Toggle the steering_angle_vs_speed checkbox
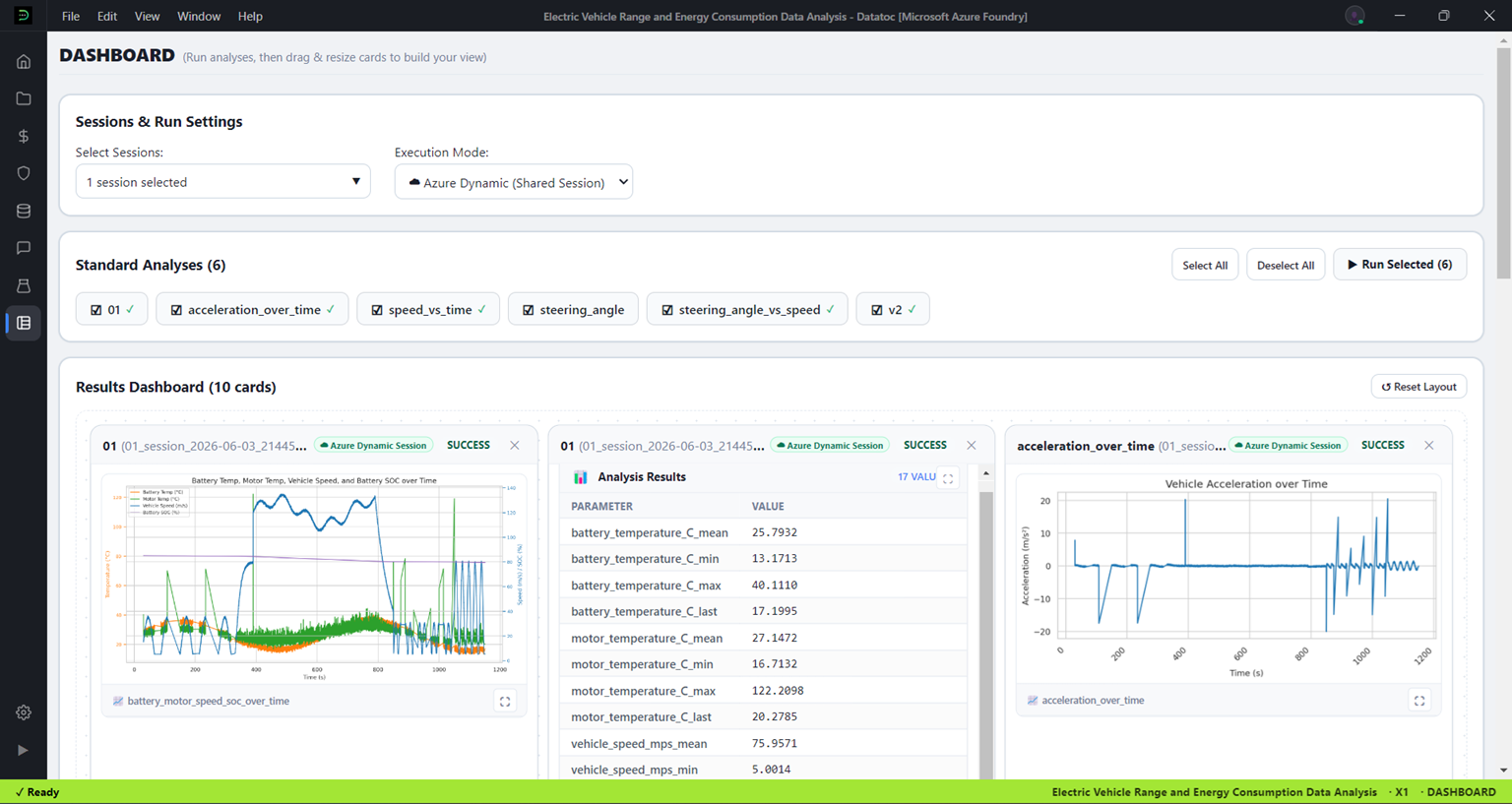 coord(667,310)
